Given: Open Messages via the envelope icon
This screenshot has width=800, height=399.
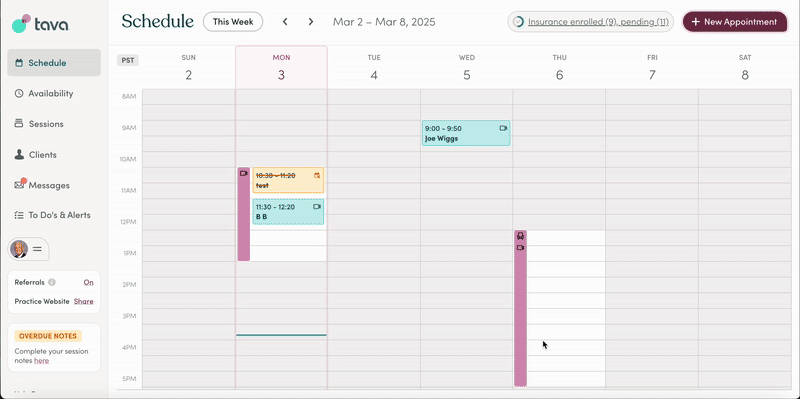Looking at the screenshot, I should (19, 185).
